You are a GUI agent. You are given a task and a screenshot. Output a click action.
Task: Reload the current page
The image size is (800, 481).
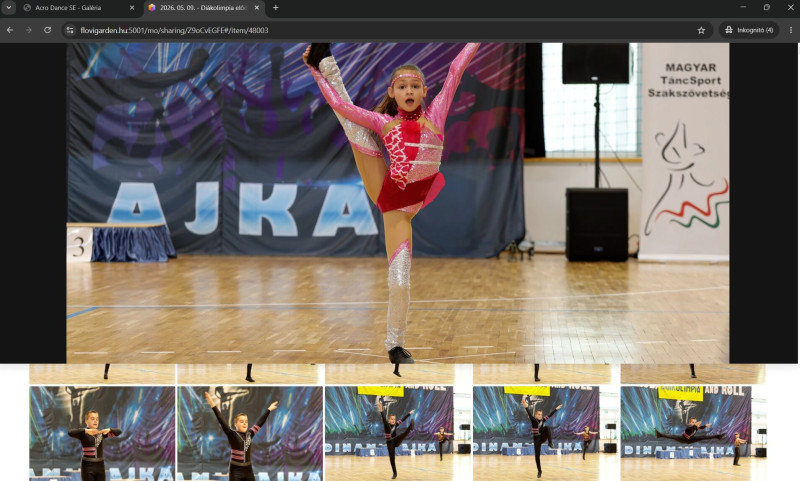click(x=47, y=30)
